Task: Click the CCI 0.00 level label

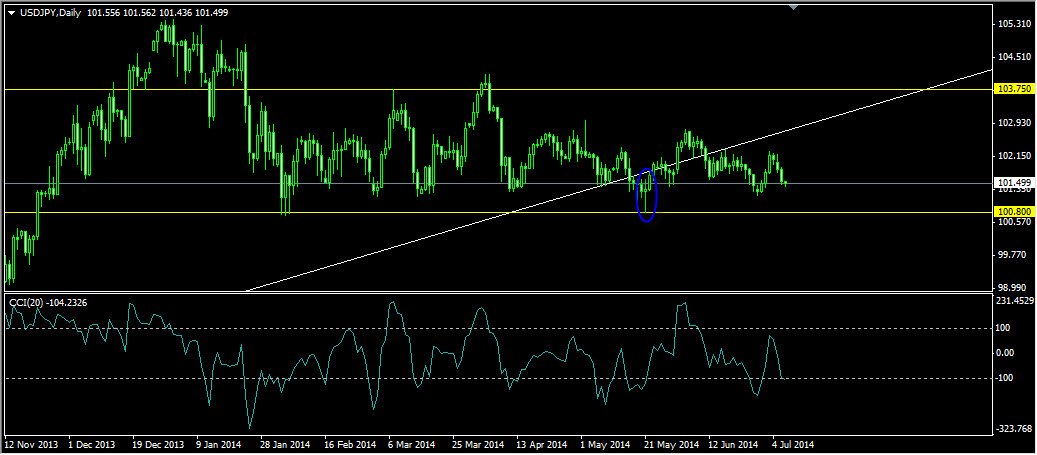Action: [x=1004, y=352]
